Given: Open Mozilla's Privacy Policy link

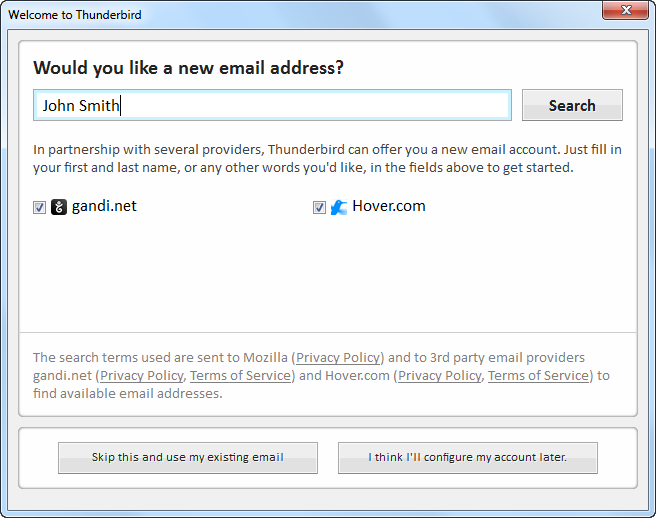Looking at the screenshot, I should click(338, 358).
